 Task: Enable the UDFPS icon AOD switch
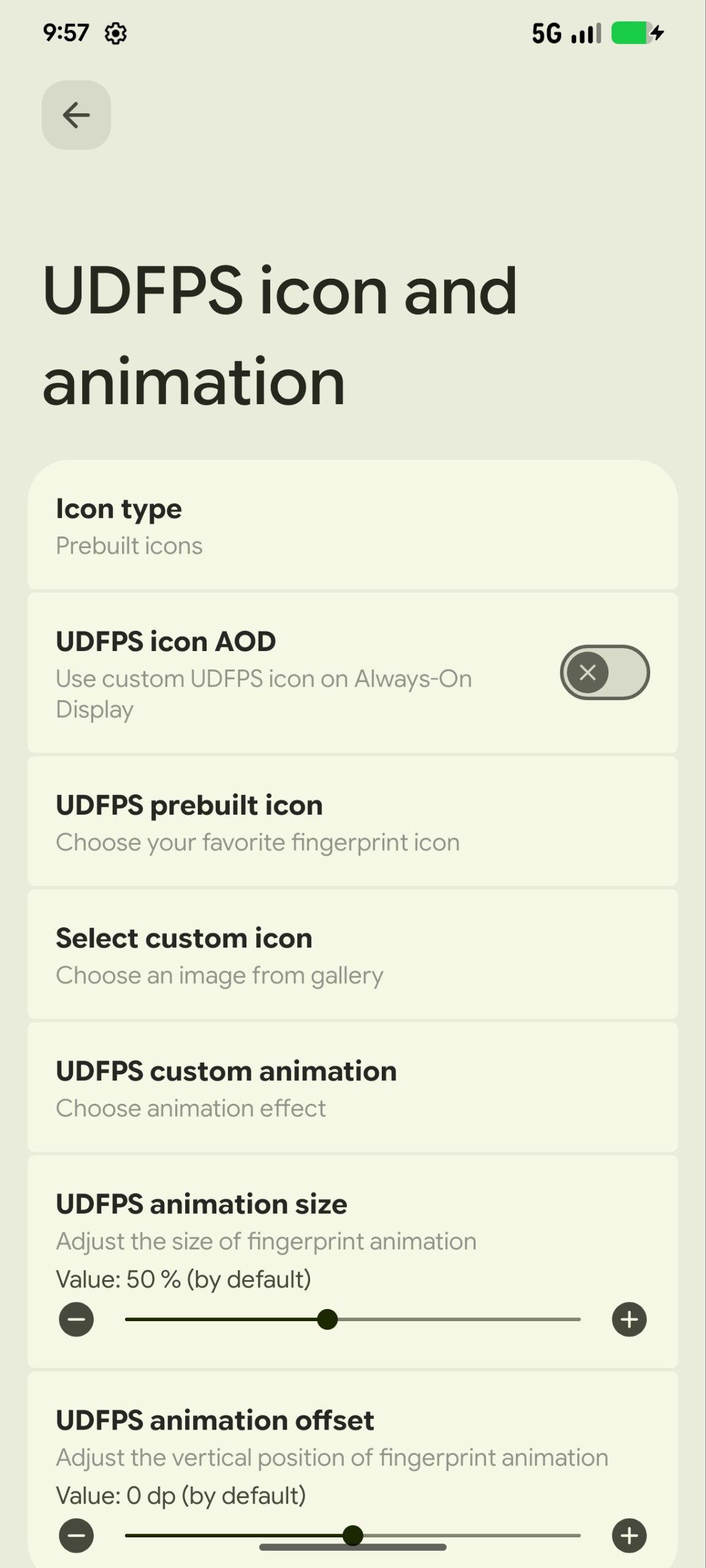point(604,673)
